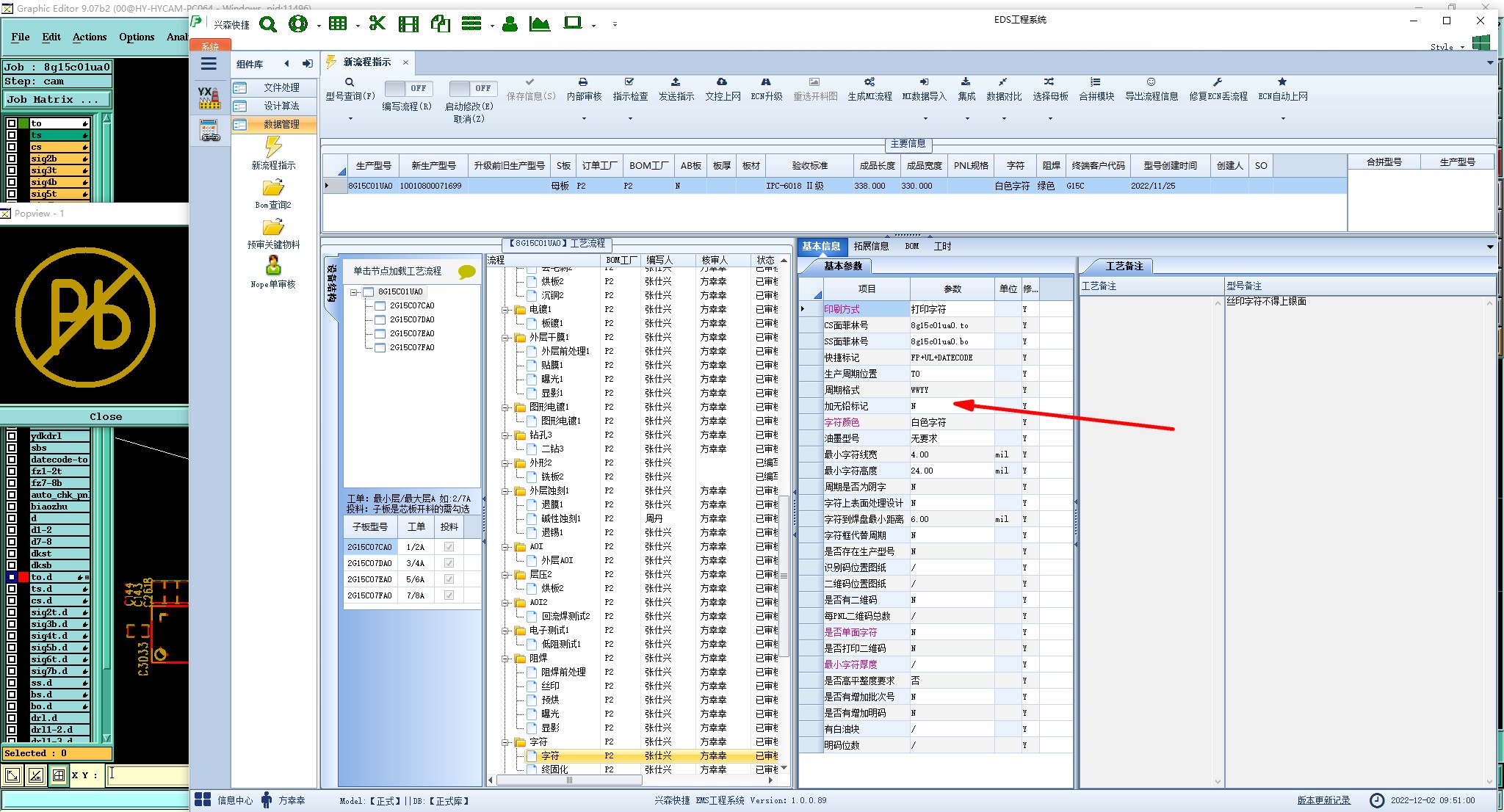Viewport: 1504px width, 812px height.
Task: Open the Bom查询2 folder icon
Action: point(273,188)
